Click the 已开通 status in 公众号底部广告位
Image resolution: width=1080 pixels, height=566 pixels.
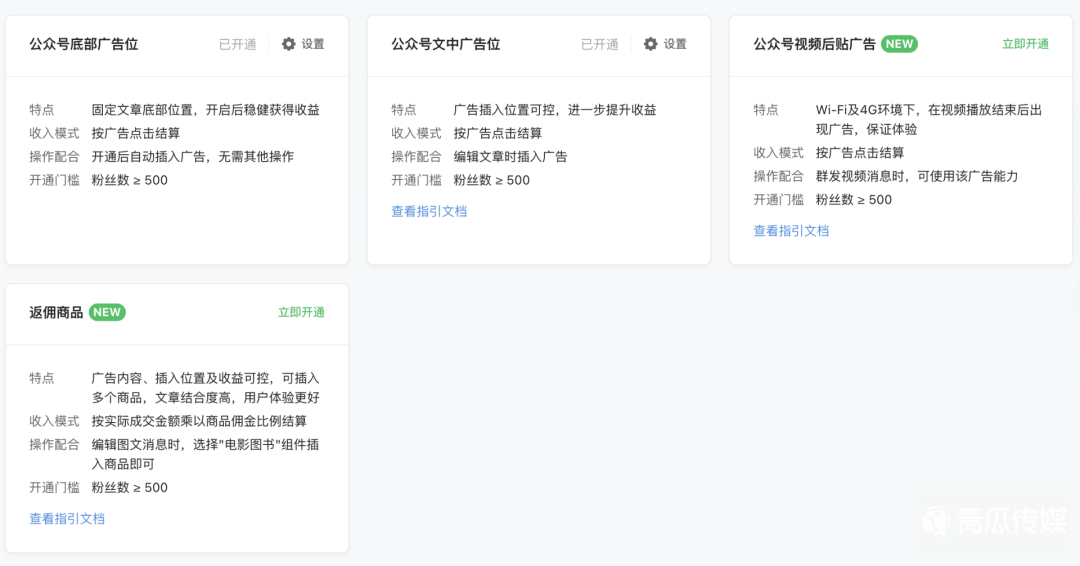tap(238, 44)
